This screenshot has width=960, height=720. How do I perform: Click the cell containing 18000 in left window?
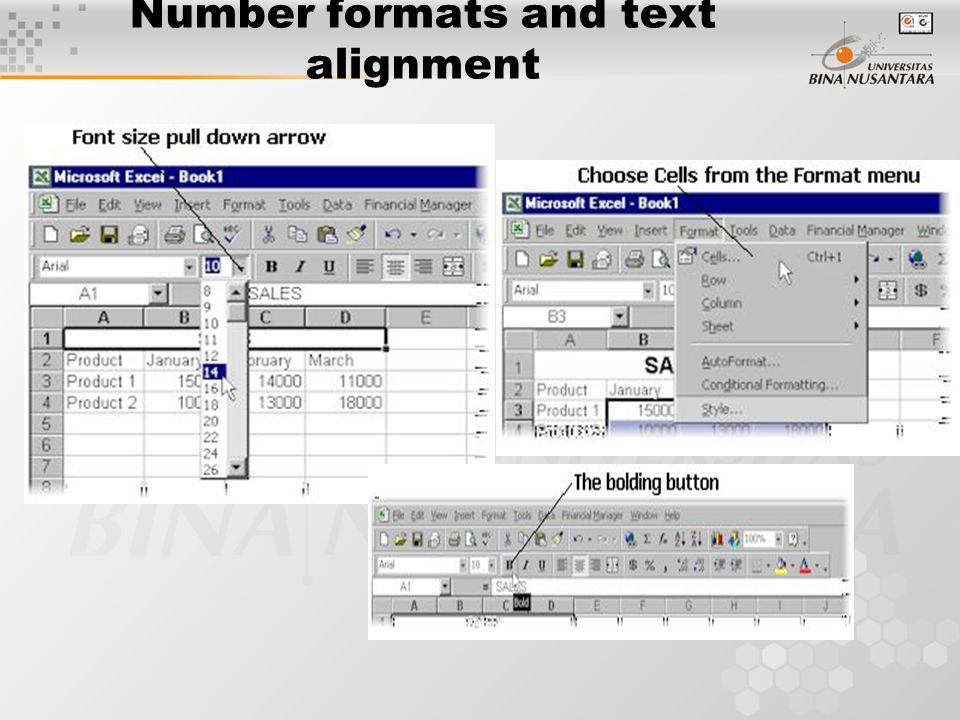(345, 402)
